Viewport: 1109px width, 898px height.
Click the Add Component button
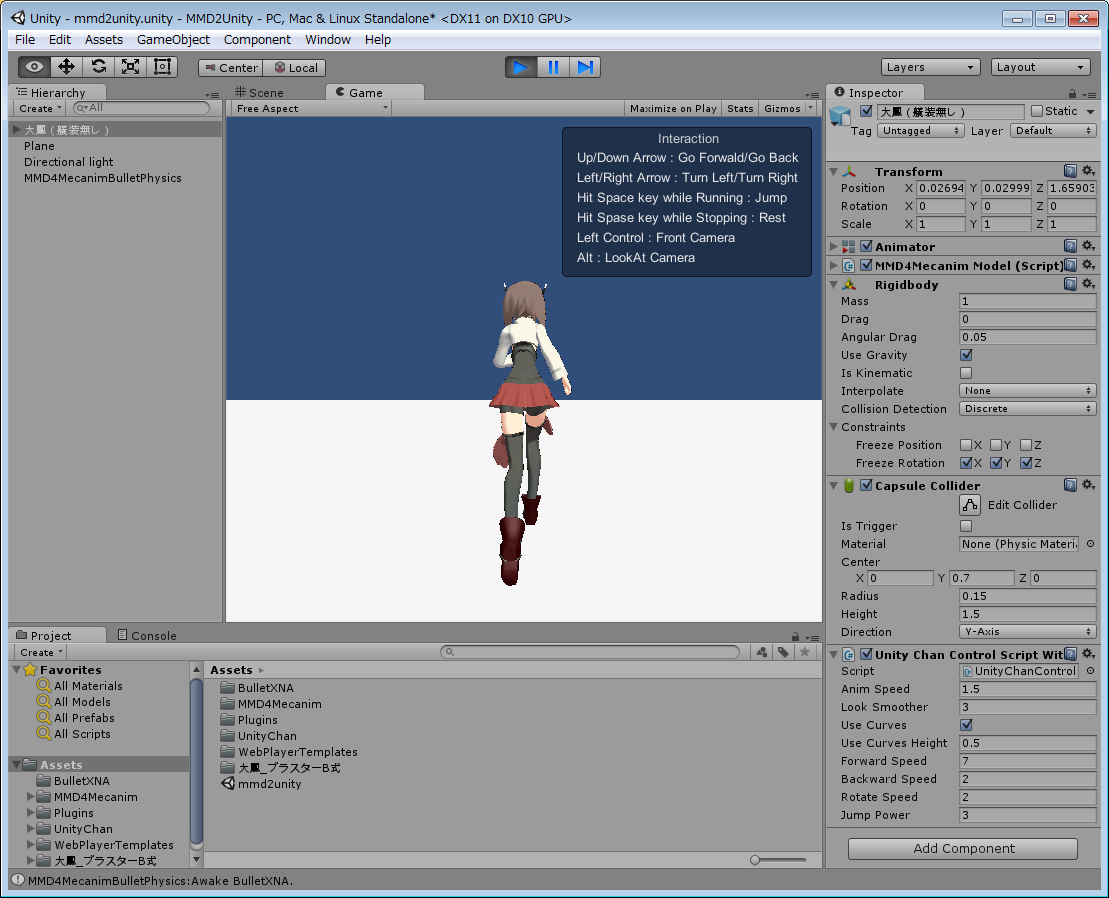(x=963, y=849)
